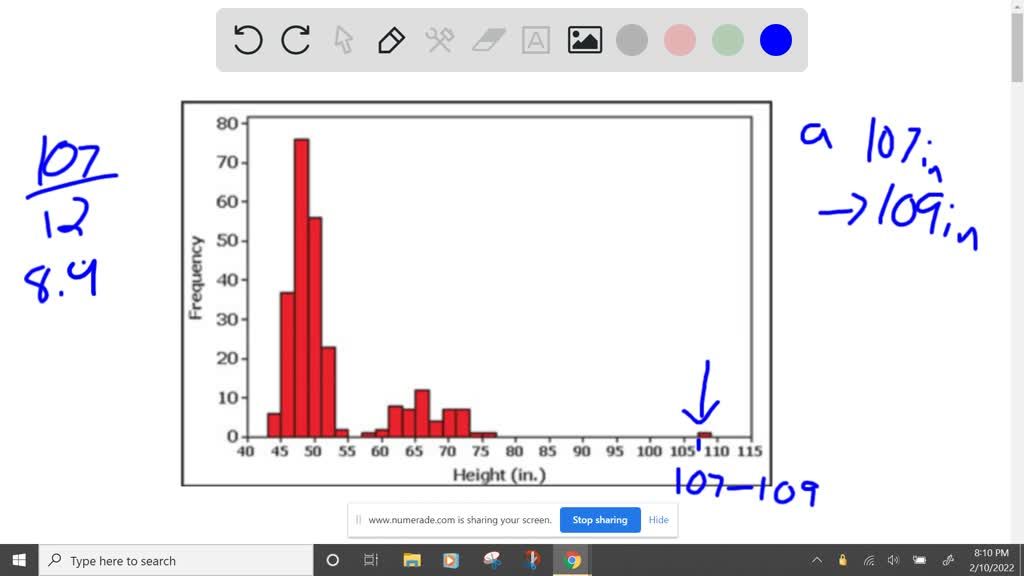Click the Undo arrow icon
This screenshot has height=576, width=1024.
tap(247, 40)
